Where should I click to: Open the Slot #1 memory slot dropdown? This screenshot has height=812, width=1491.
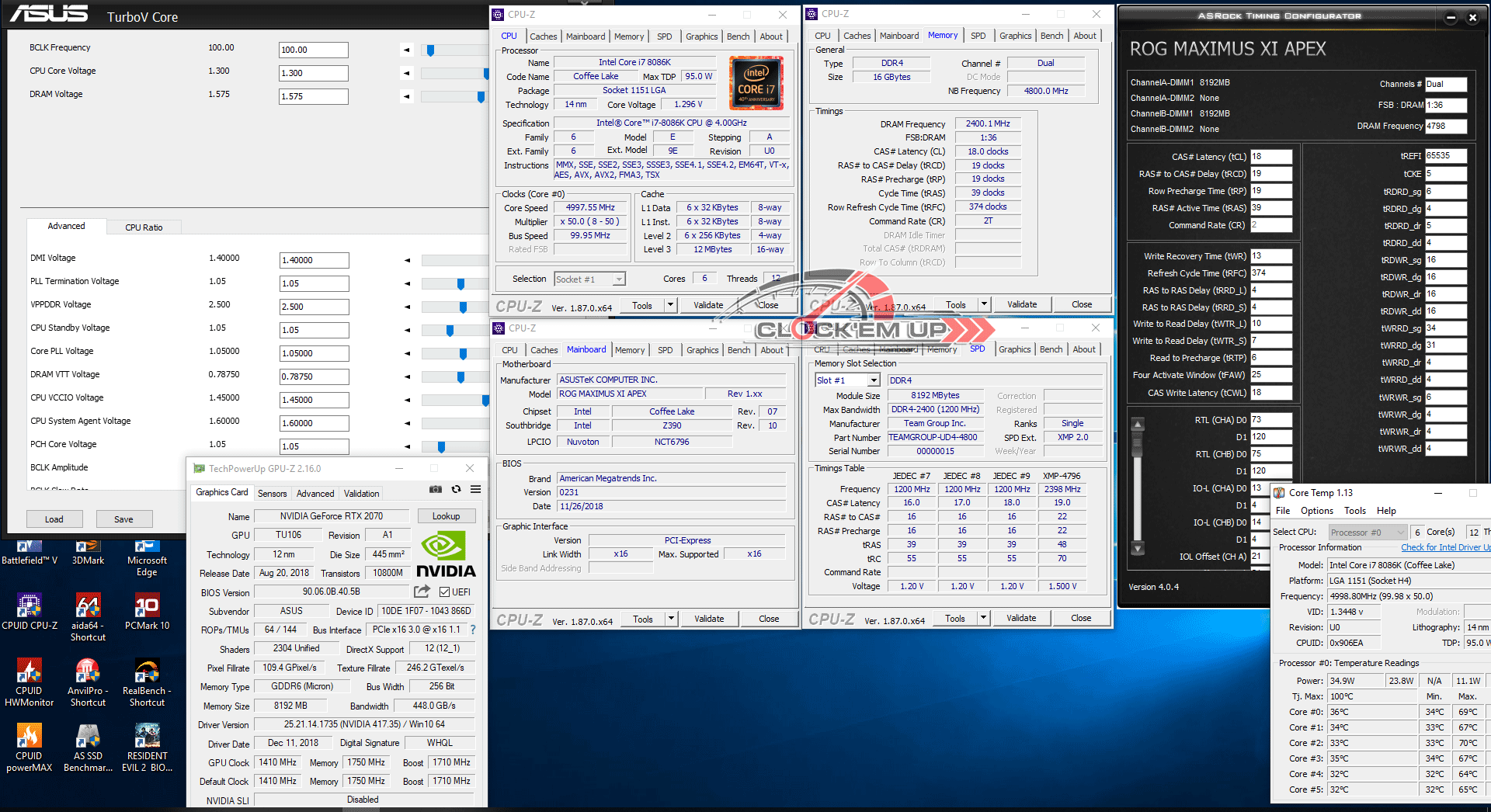pyautogui.click(x=874, y=380)
